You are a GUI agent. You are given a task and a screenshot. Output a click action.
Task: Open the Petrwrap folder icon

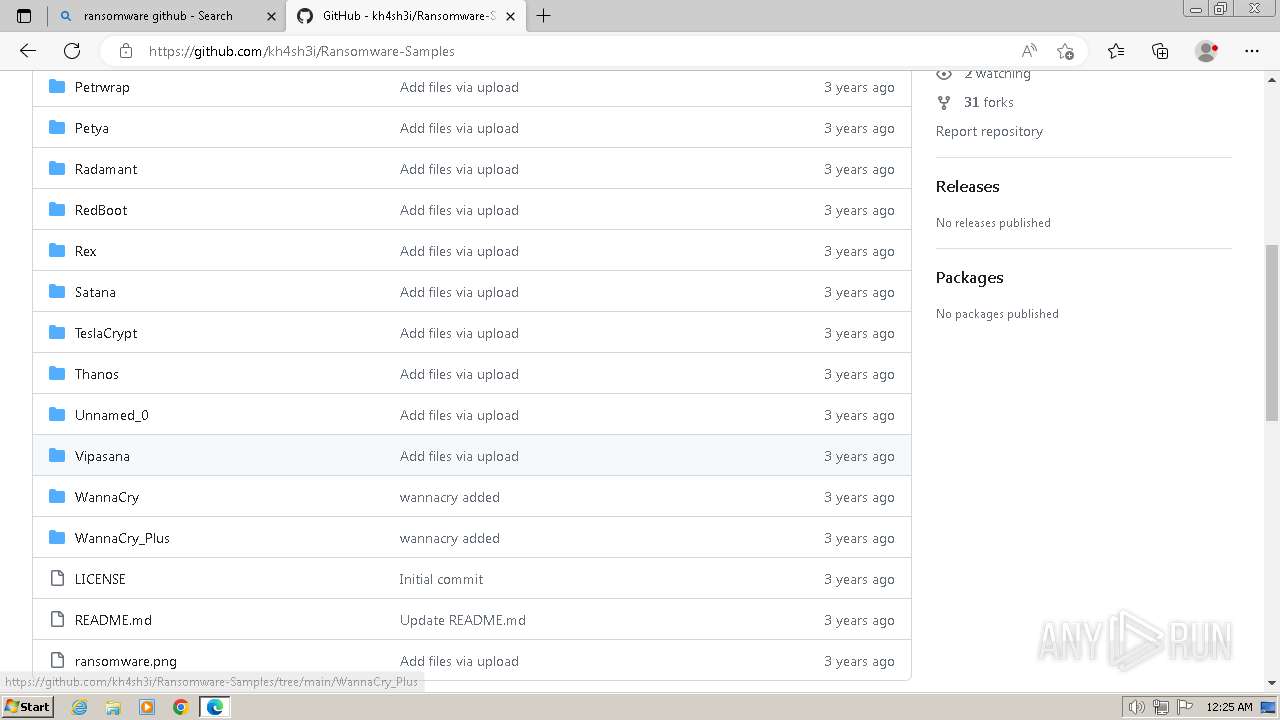(57, 87)
